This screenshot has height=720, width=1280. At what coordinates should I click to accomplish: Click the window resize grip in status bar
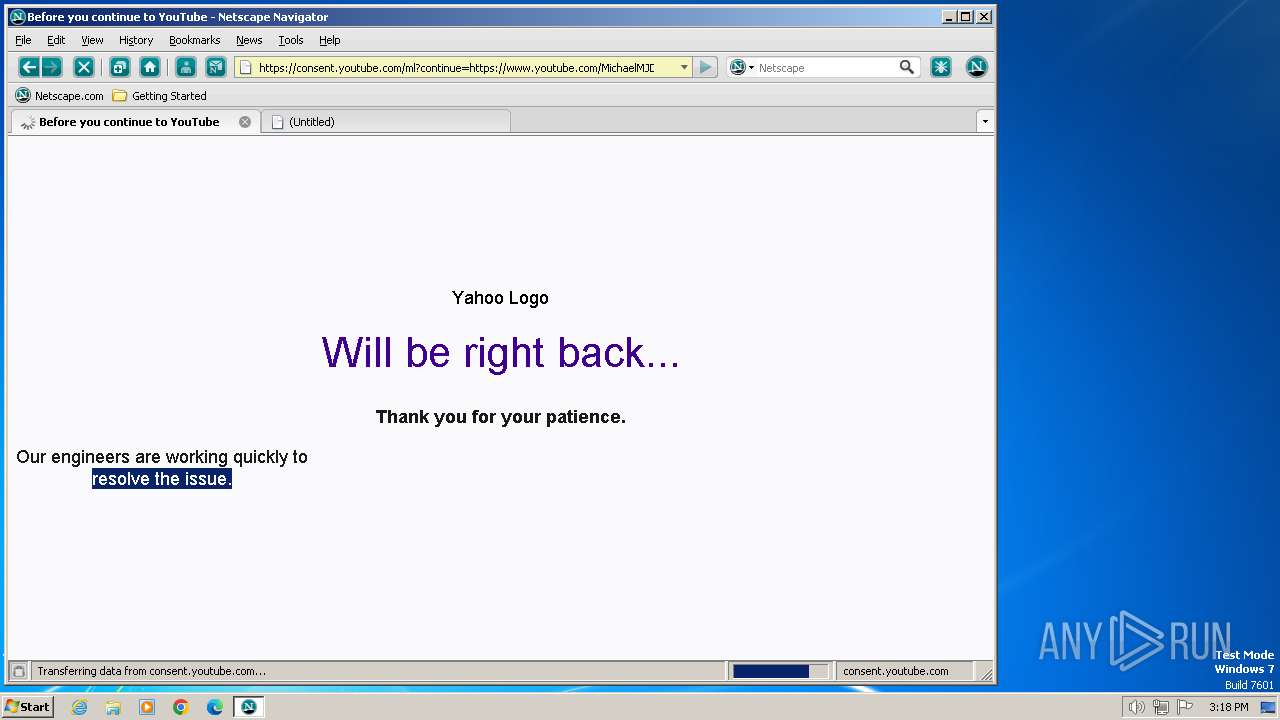click(986, 673)
